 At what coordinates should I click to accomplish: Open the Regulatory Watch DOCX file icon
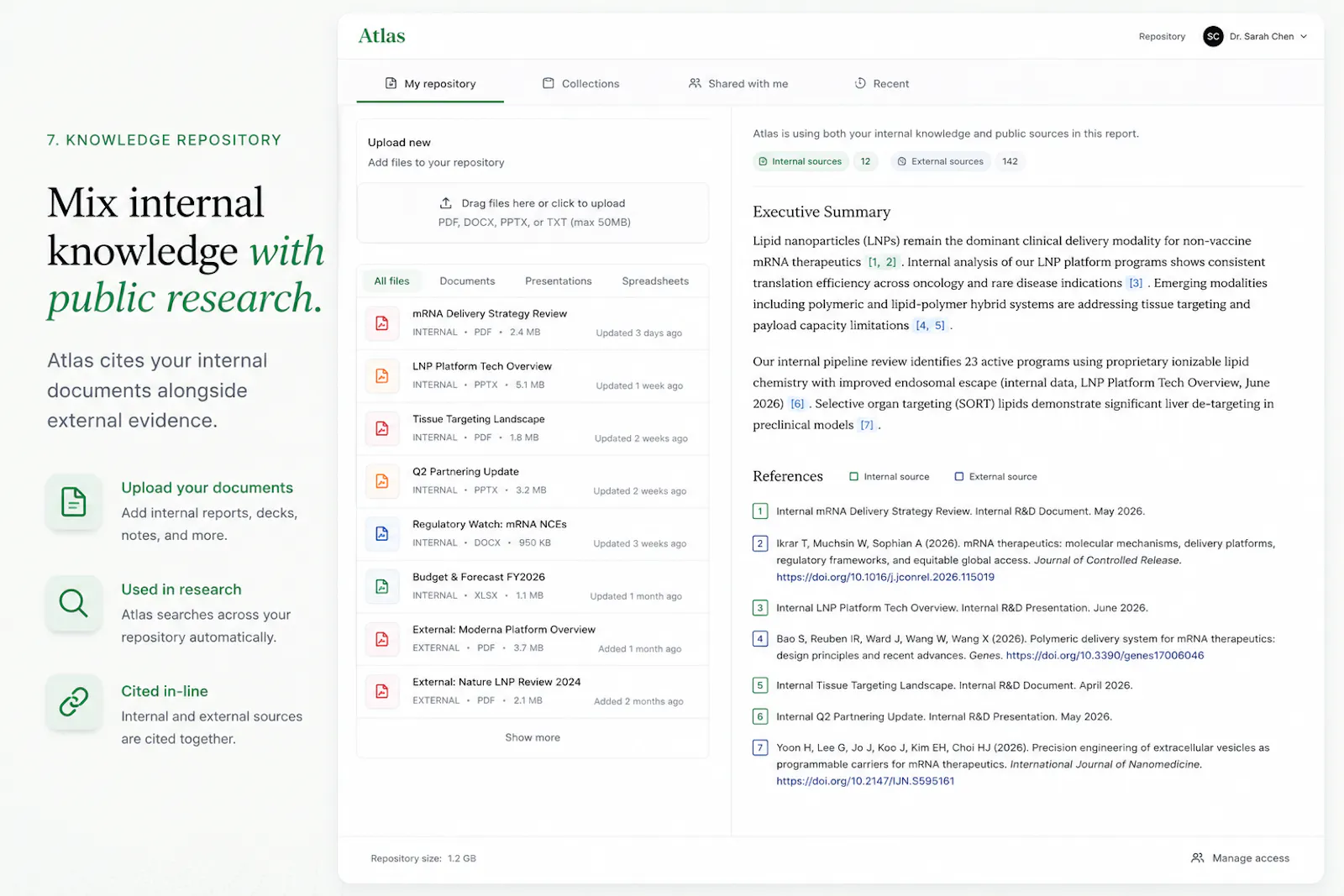point(381,534)
